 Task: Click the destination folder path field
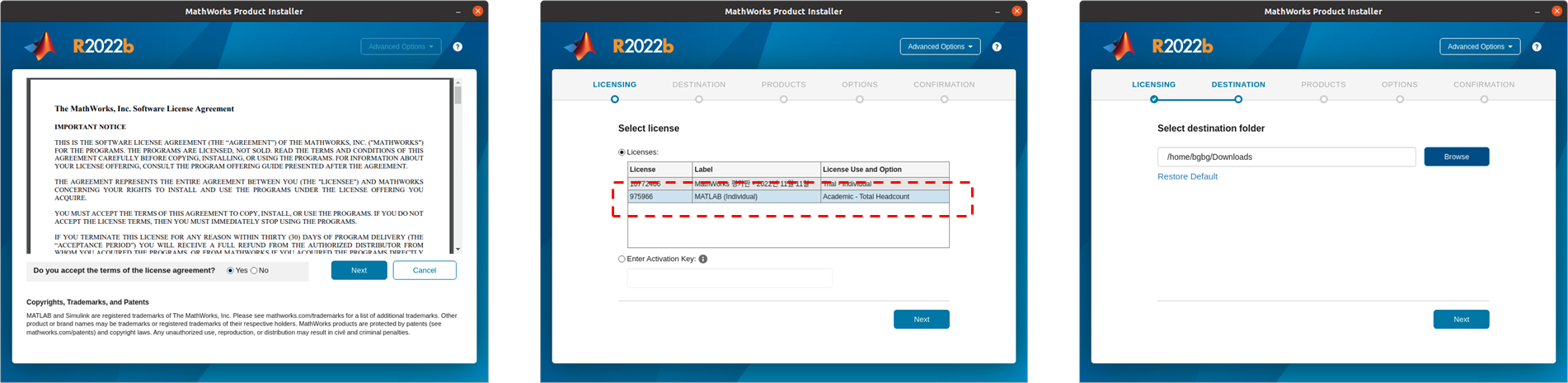click(1286, 157)
